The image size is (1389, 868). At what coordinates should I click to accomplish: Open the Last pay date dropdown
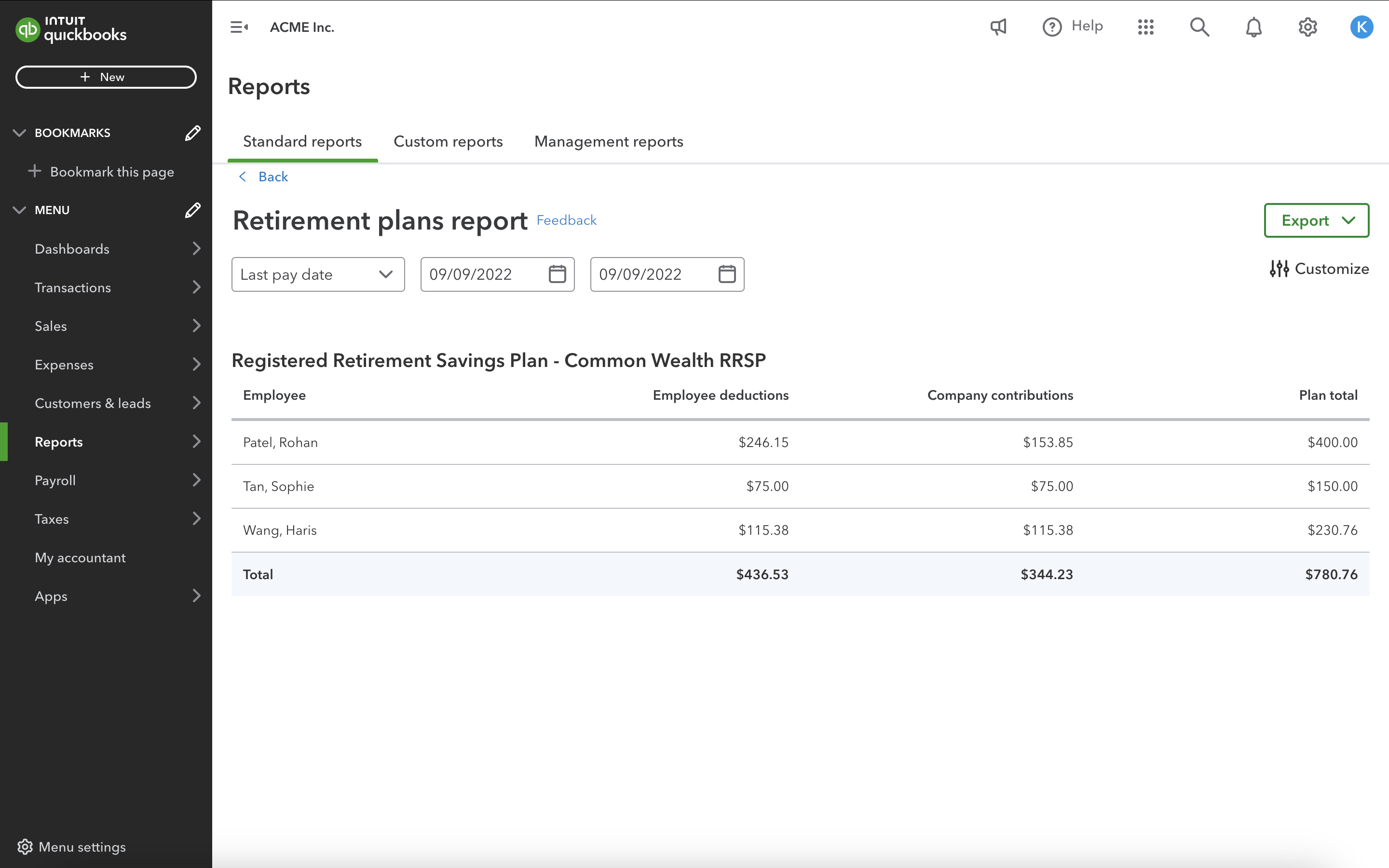point(318,274)
